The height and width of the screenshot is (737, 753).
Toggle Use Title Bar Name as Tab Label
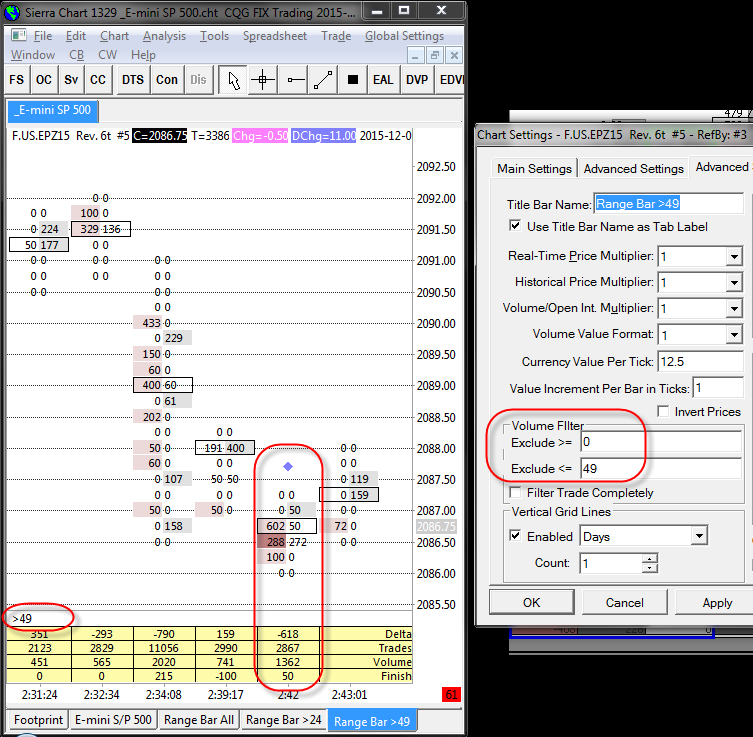515,226
